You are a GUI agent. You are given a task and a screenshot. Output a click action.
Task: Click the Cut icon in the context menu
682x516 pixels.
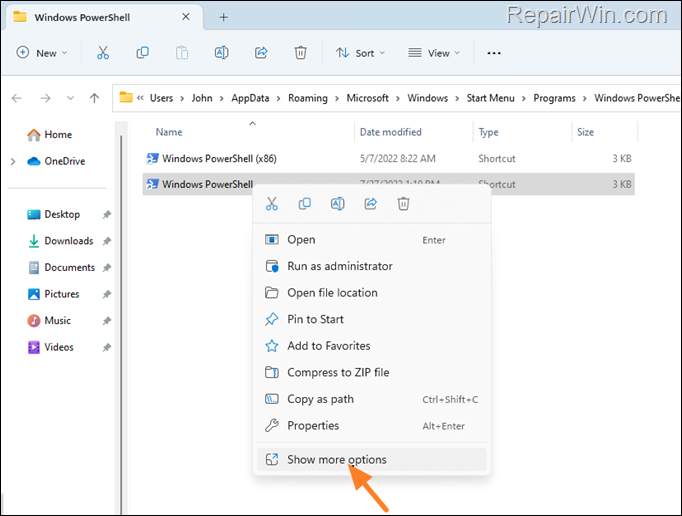(x=272, y=204)
